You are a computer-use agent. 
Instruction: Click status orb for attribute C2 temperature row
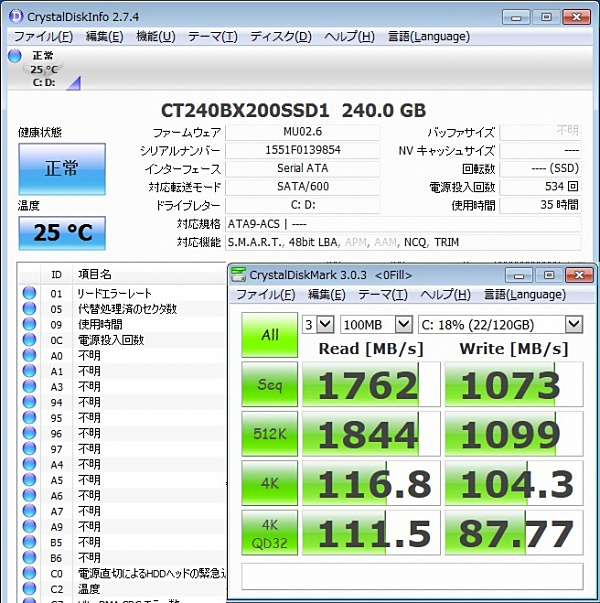pyautogui.click(x=29, y=589)
